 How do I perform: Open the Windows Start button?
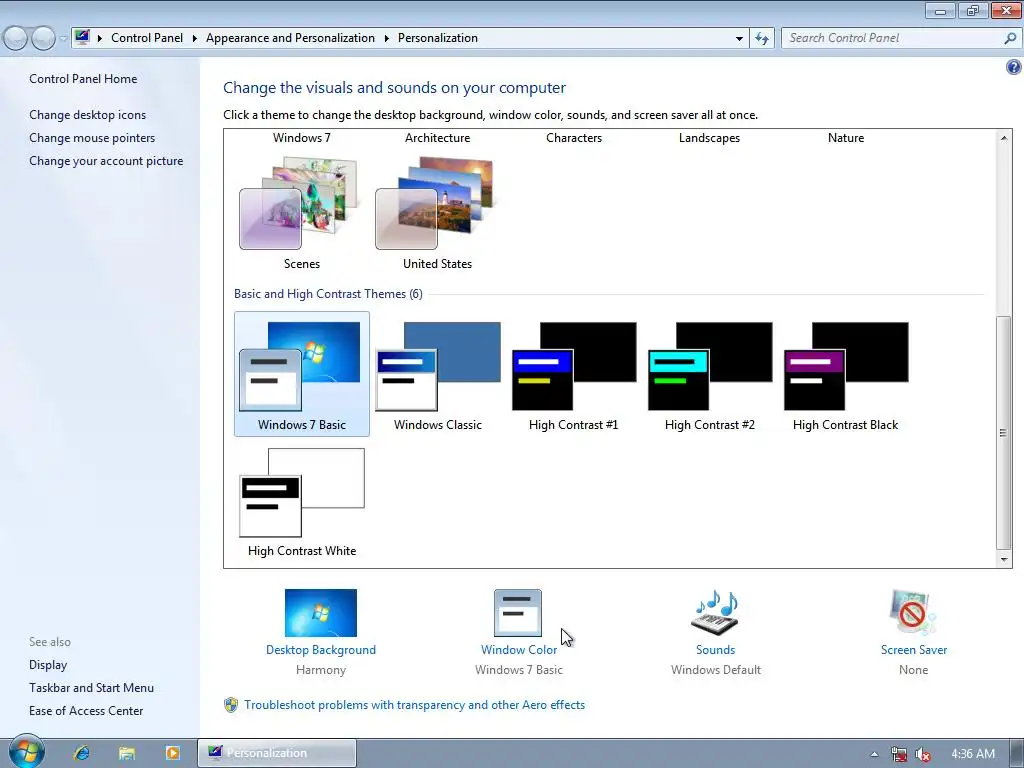coord(26,752)
